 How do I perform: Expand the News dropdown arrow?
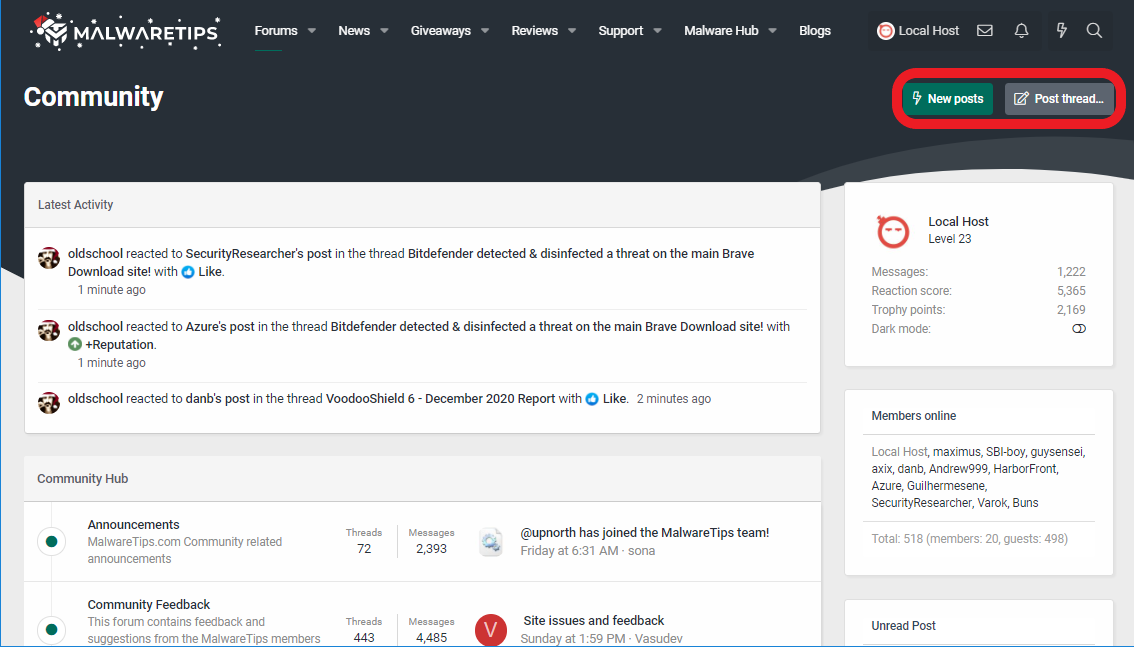click(x=384, y=31)
